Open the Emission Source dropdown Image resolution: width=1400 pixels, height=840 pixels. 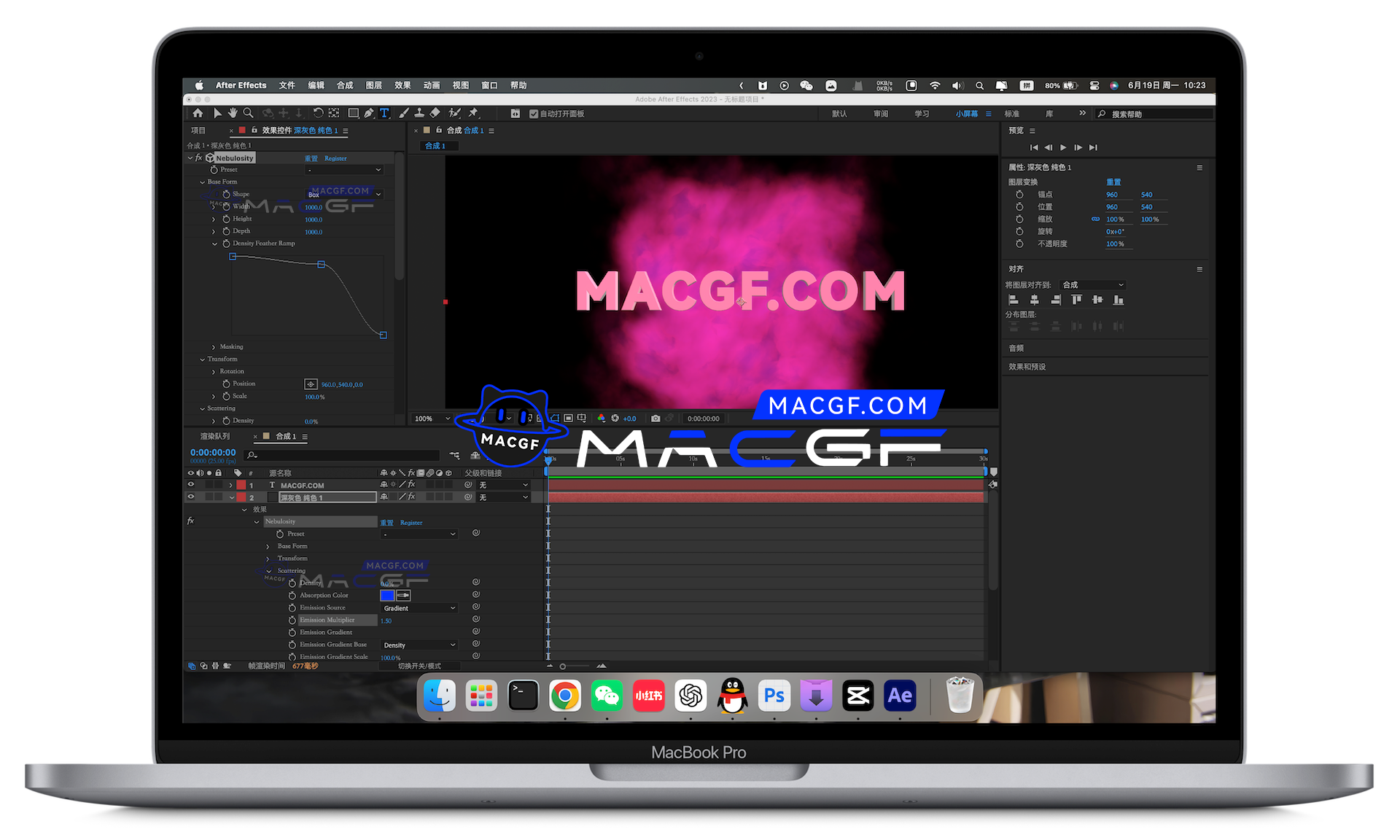tap(418, 607)
